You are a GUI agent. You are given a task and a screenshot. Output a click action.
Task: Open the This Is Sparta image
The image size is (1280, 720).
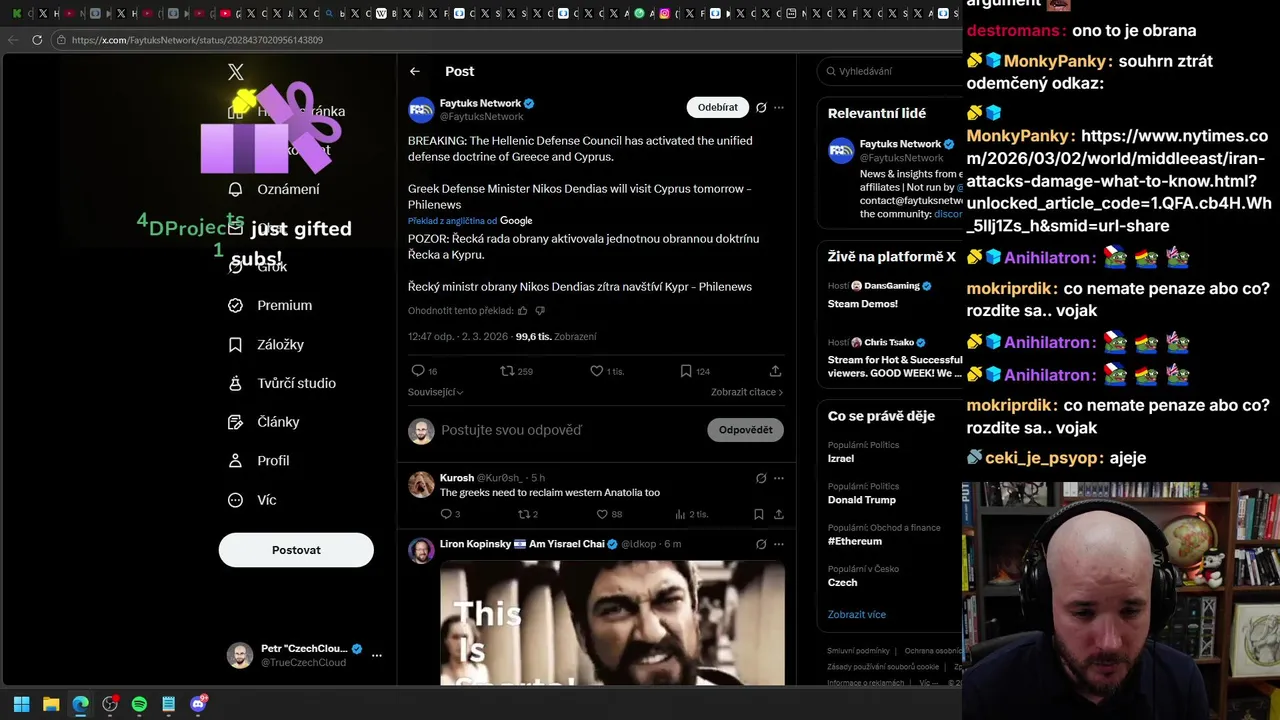[x=612, y=623]
